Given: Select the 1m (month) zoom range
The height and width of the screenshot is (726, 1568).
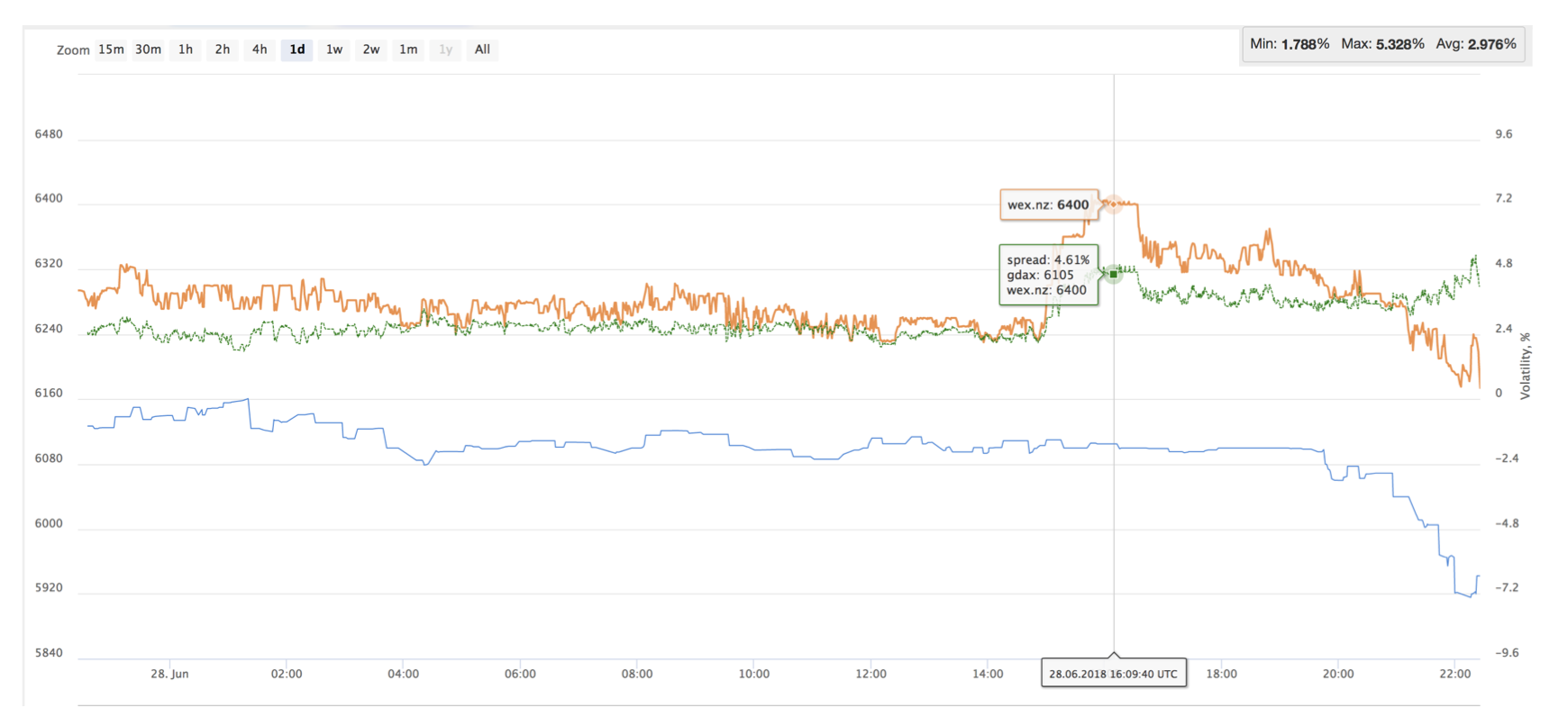Looking at the screenshot, I should click(x=408, y=50).
